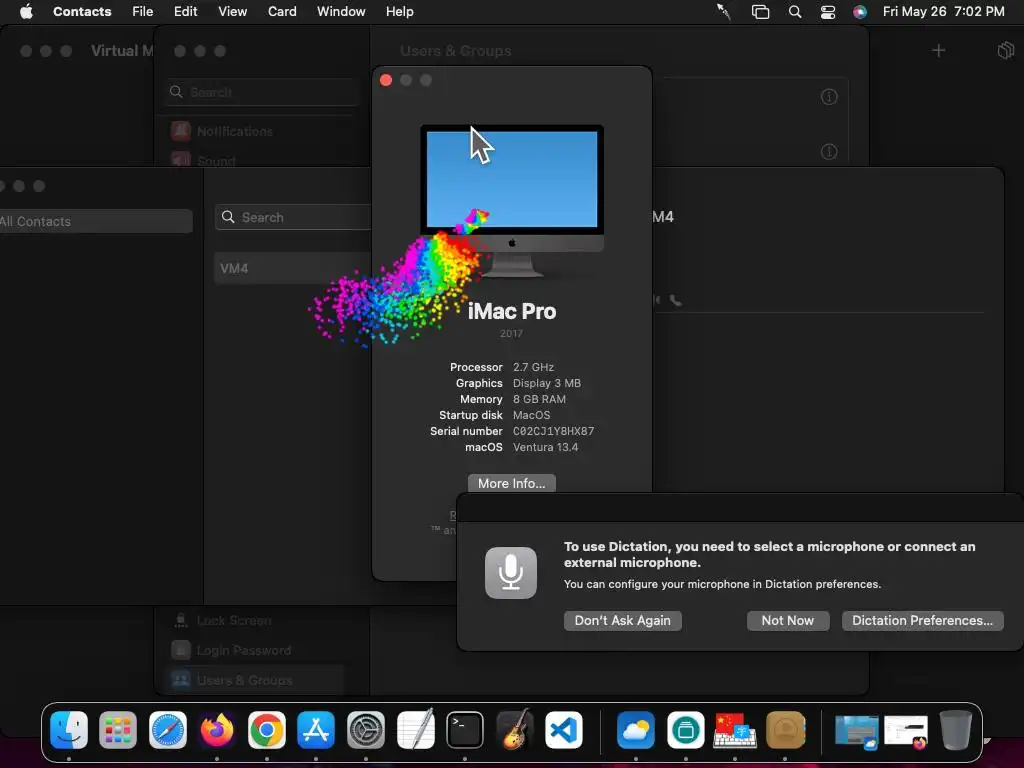This screenshot has height=768, width=1024.
Task: Open the teal window app dock icon
Action: click(x=685, y=729)
